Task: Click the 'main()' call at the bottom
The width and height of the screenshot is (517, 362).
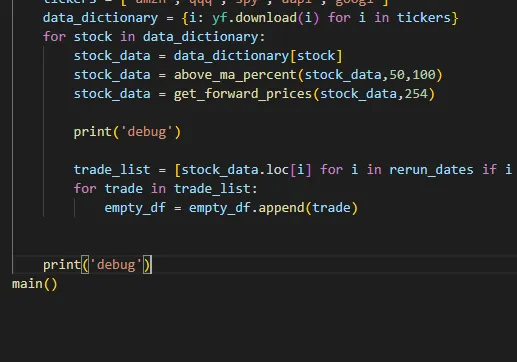Action: click(35, 284)
